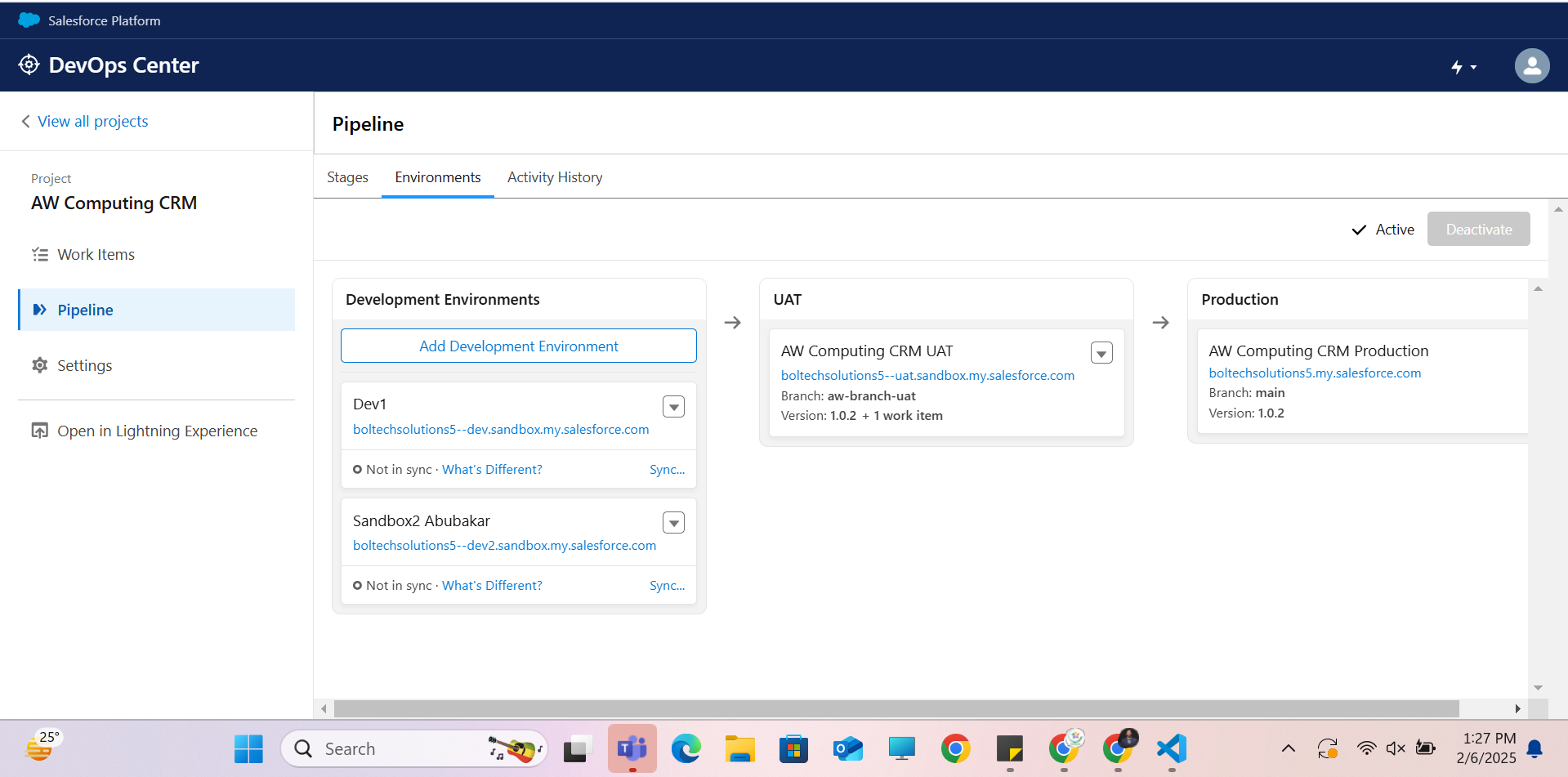The height and width of the screenshot is (777, 1568).
Task: Click the horizontal scrollbar right arrow
Action: 1517,708
